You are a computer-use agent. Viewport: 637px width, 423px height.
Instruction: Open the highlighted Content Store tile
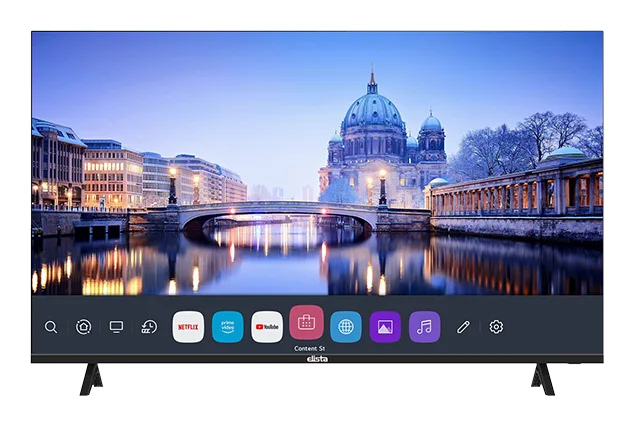[x=306, y=322]
